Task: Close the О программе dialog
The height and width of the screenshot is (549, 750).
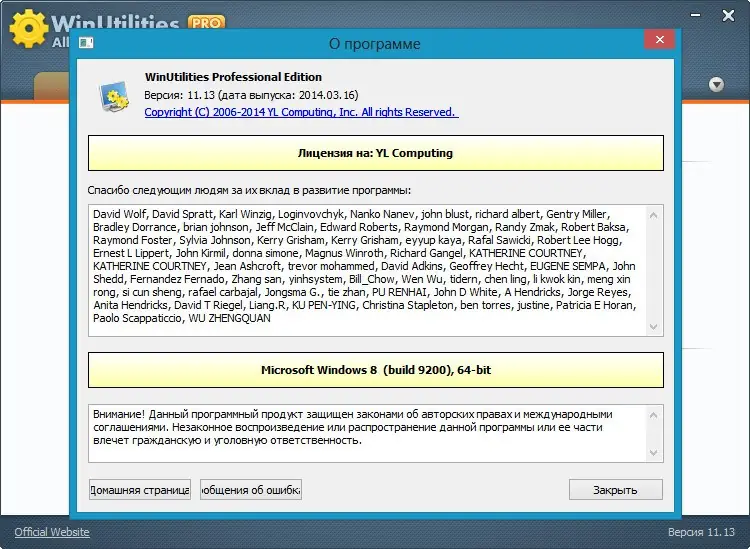Action: (660, 40)
